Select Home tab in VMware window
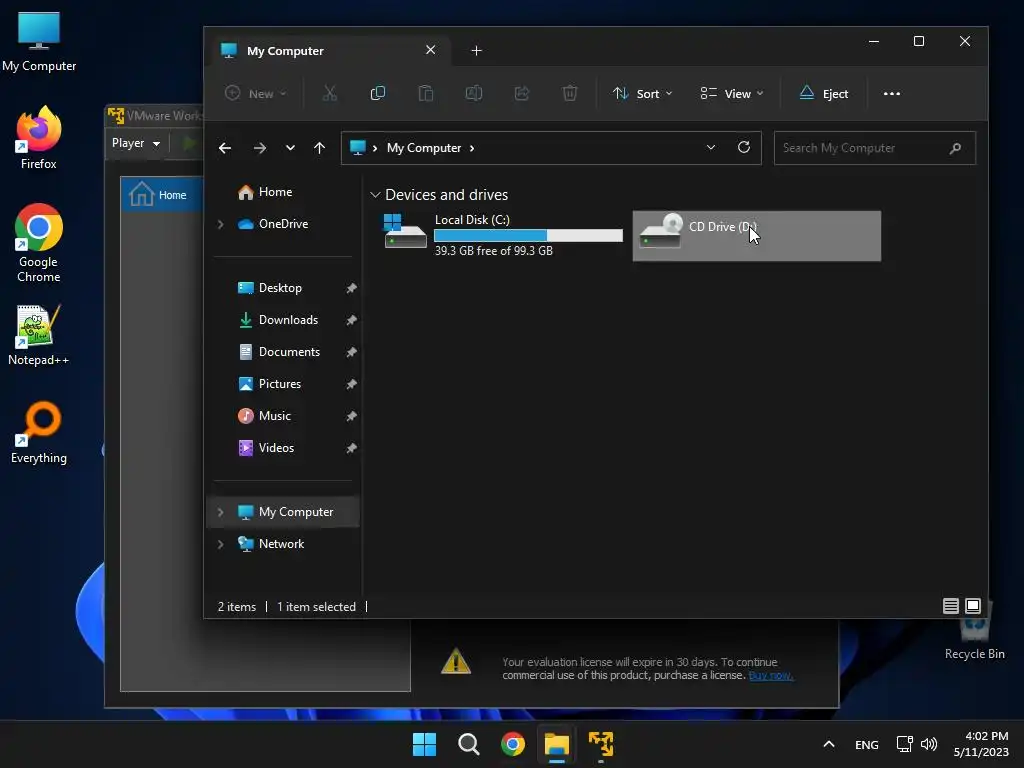 pyautogui.click(x=161, y=195)
